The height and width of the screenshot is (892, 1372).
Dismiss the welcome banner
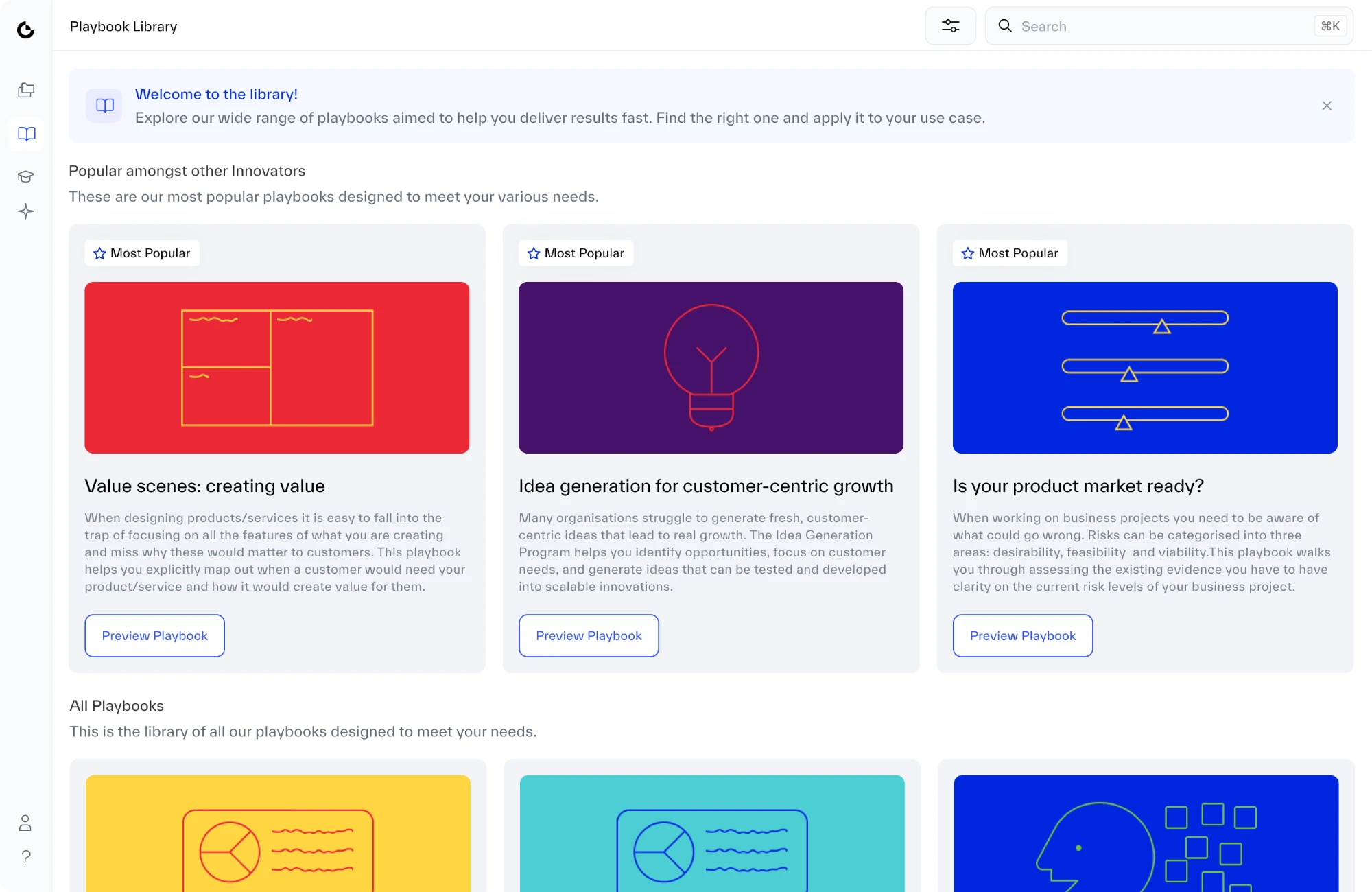pos(1327,106)
